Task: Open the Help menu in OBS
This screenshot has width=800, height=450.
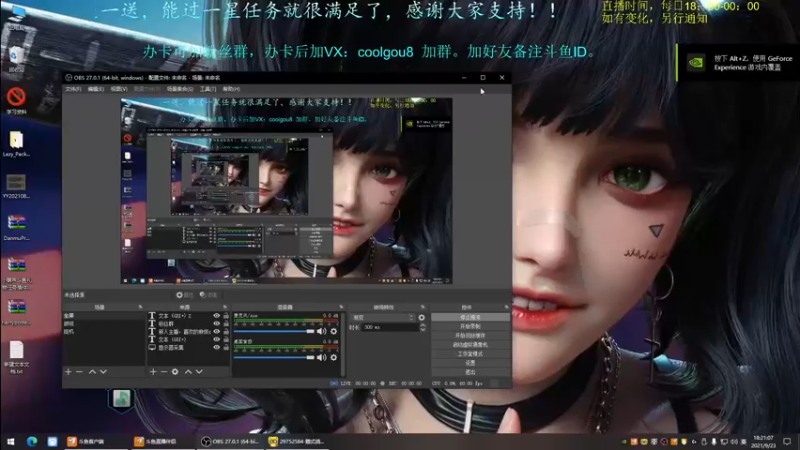Action: [x=231, y=89]
